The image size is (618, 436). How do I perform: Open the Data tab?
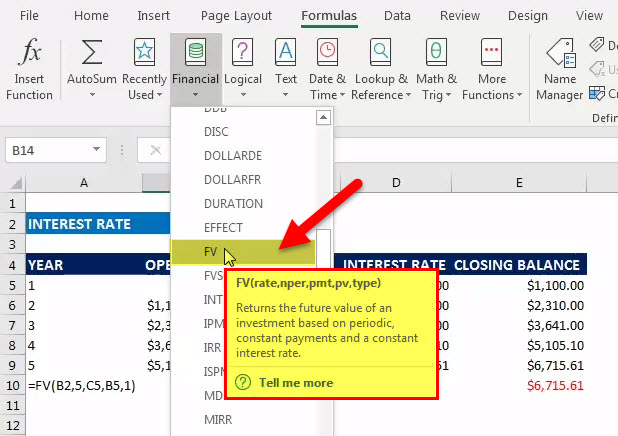click(397, 16)
